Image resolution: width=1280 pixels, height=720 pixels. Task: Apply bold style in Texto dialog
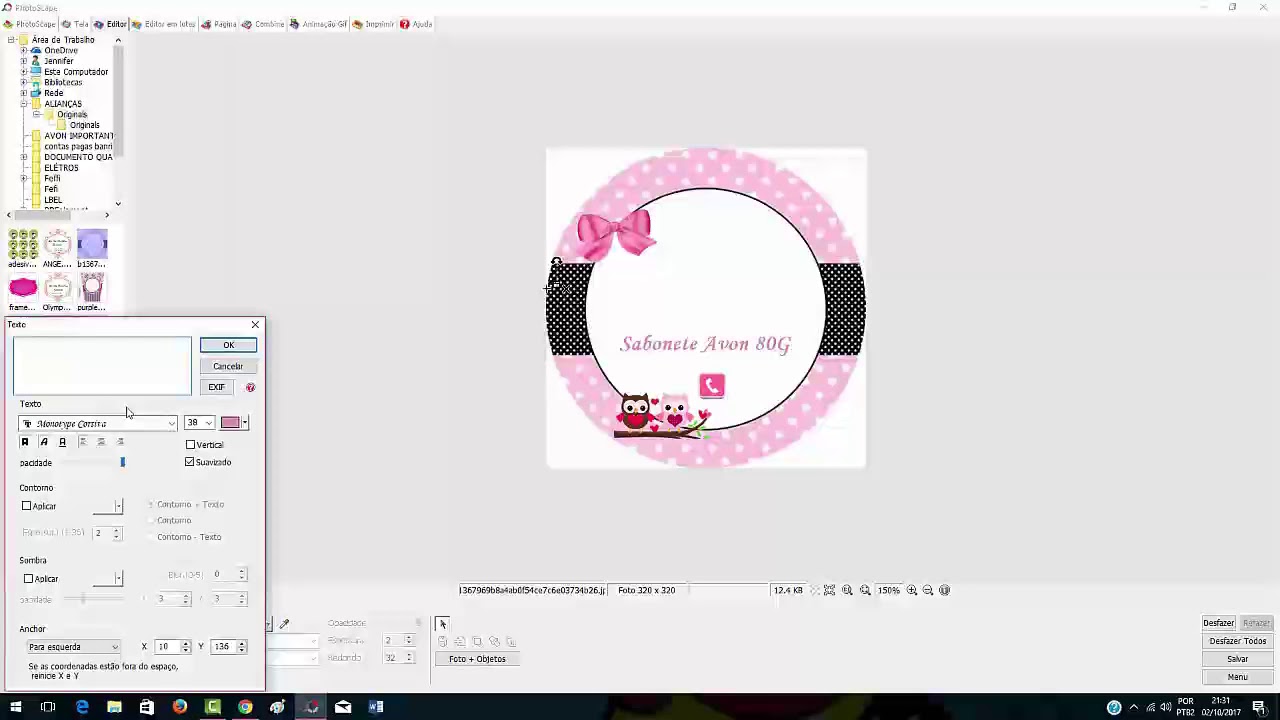[25, 442]
